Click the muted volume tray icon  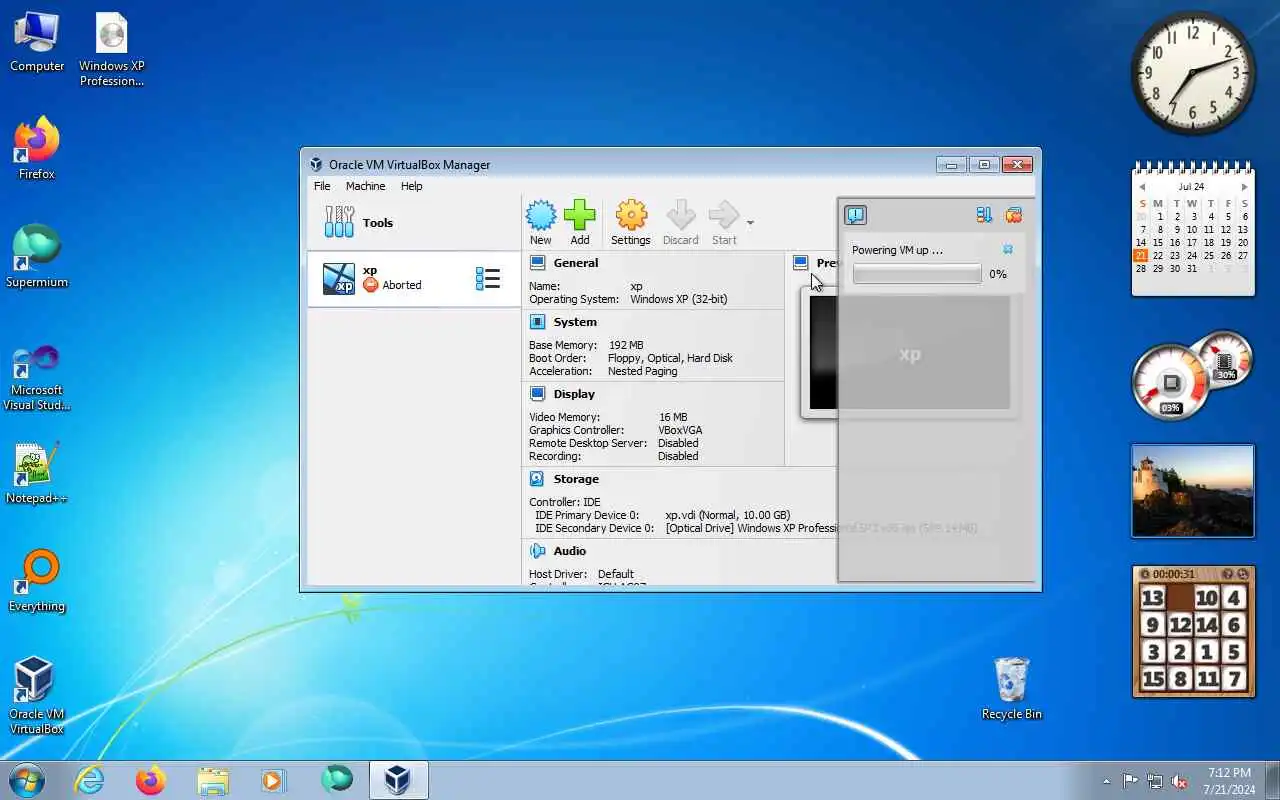(1180, 781)
